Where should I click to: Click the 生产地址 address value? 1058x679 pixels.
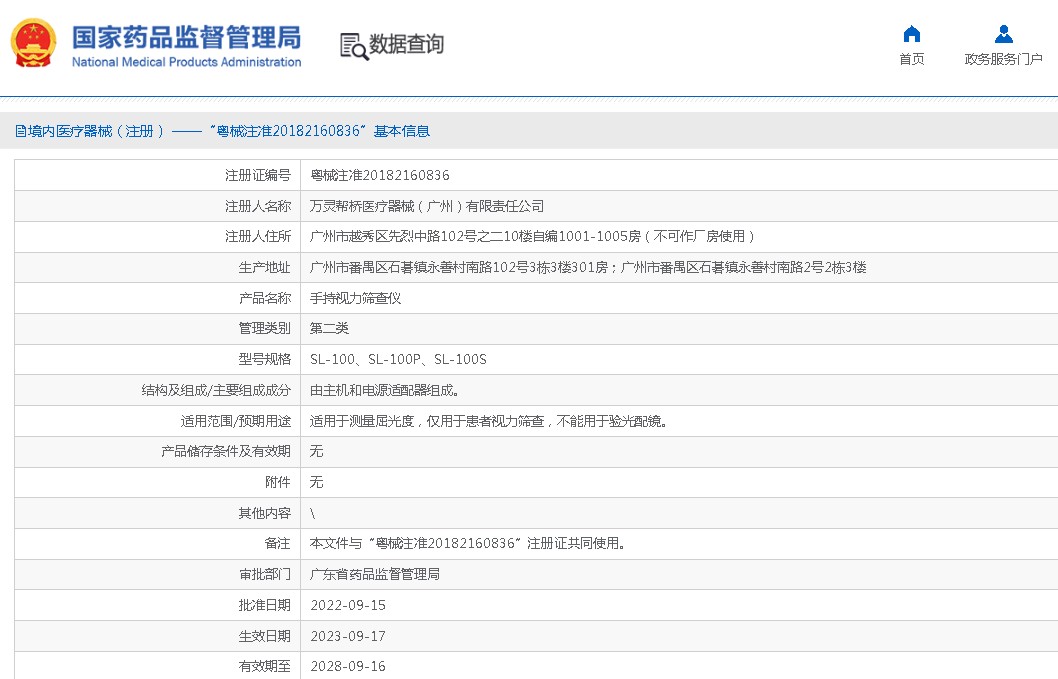[x=588, y=268]
